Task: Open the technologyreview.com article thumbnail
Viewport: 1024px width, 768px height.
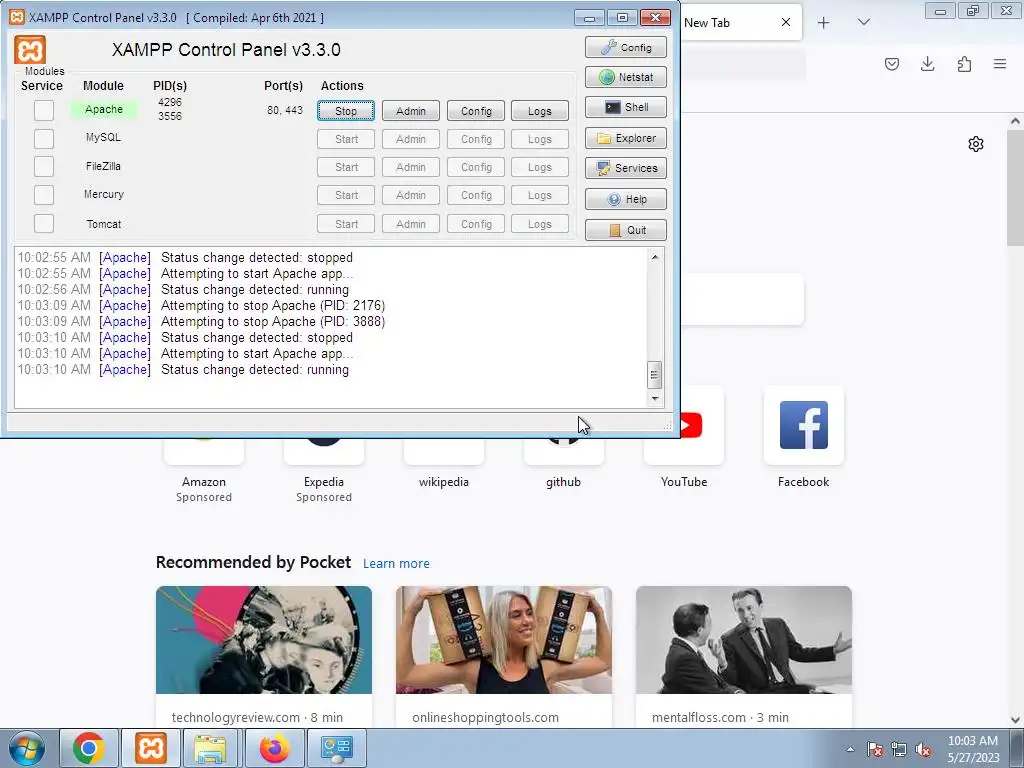Action: pos(264,640)
